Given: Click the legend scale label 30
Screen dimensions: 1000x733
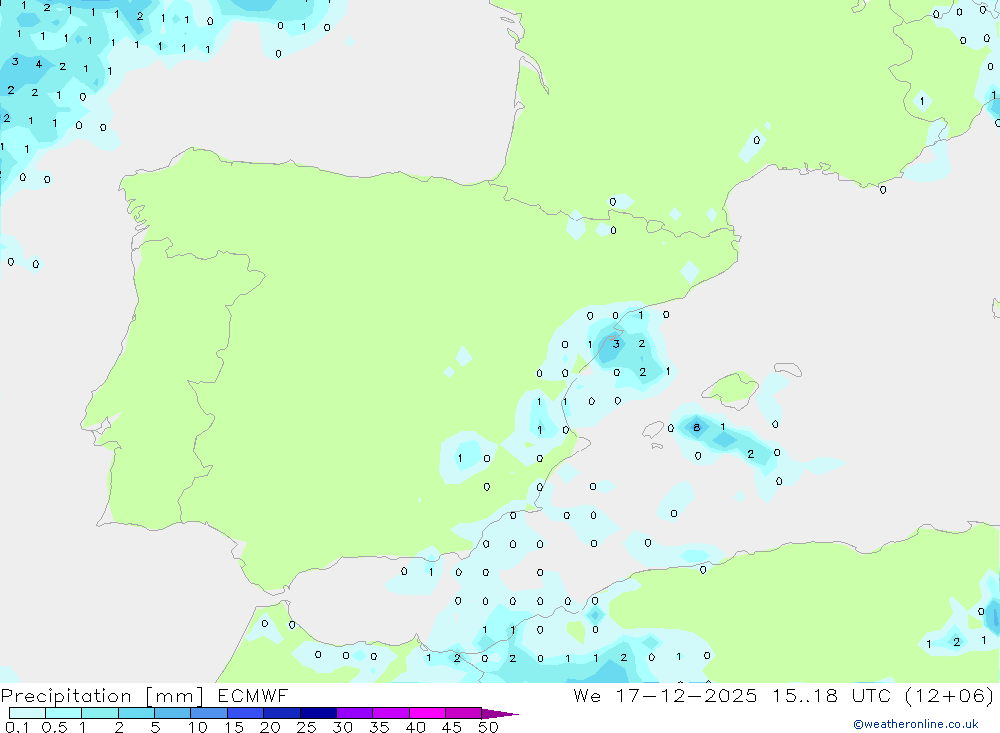Looking at the screenshot, I should [x=342, y=727].
